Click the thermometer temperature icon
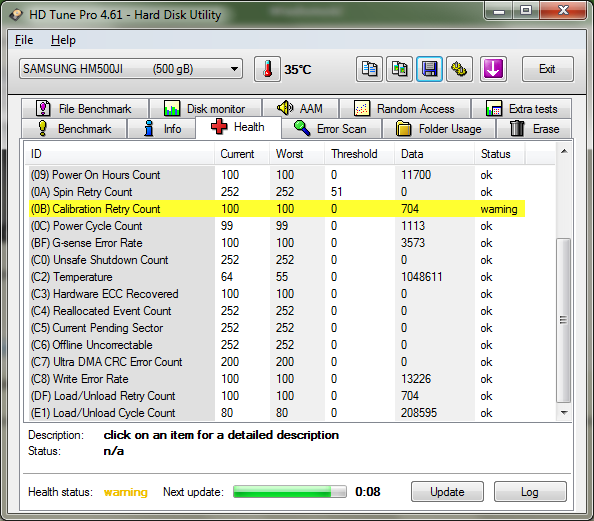Image resolution: width=594 pixels, height=521 pixels. [267, 69]
